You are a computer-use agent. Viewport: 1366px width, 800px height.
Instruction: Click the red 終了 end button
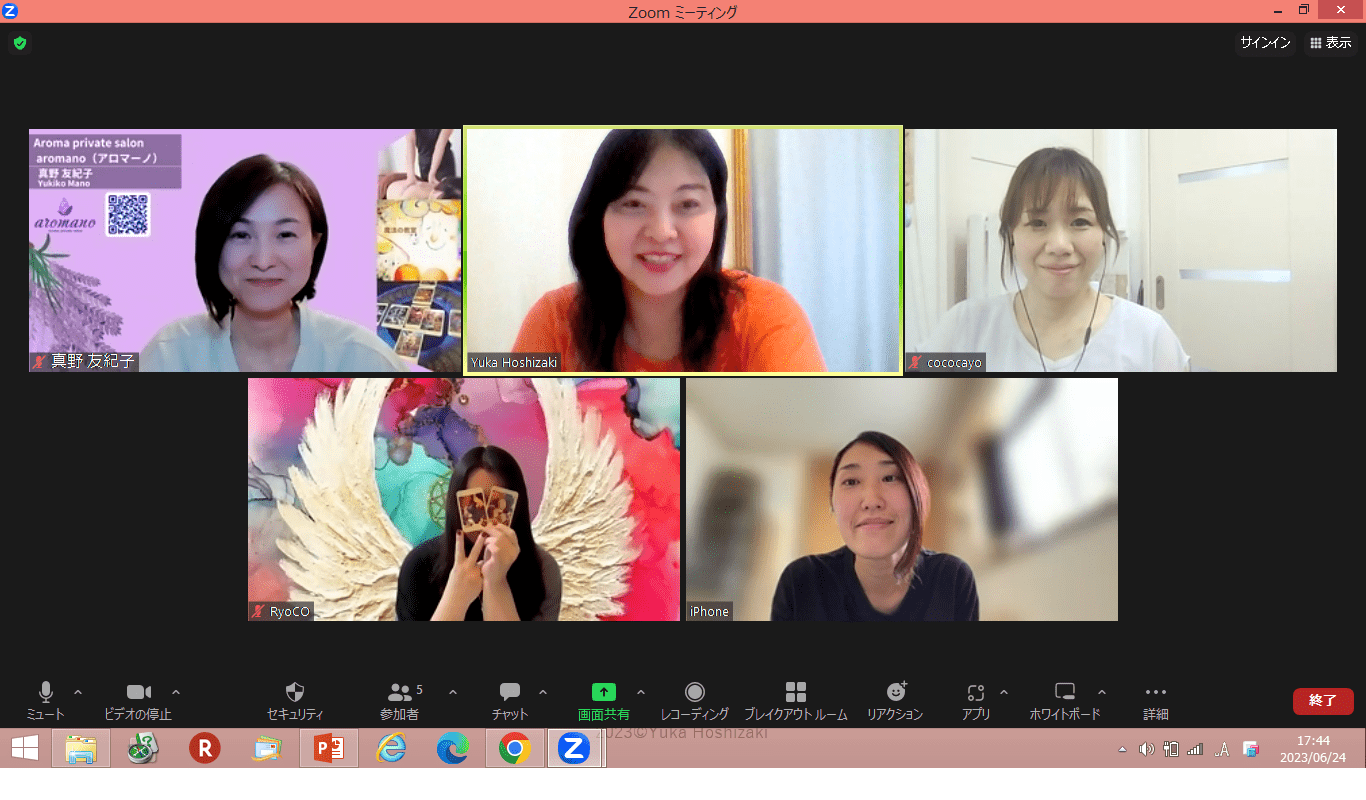click(1323, 701)
